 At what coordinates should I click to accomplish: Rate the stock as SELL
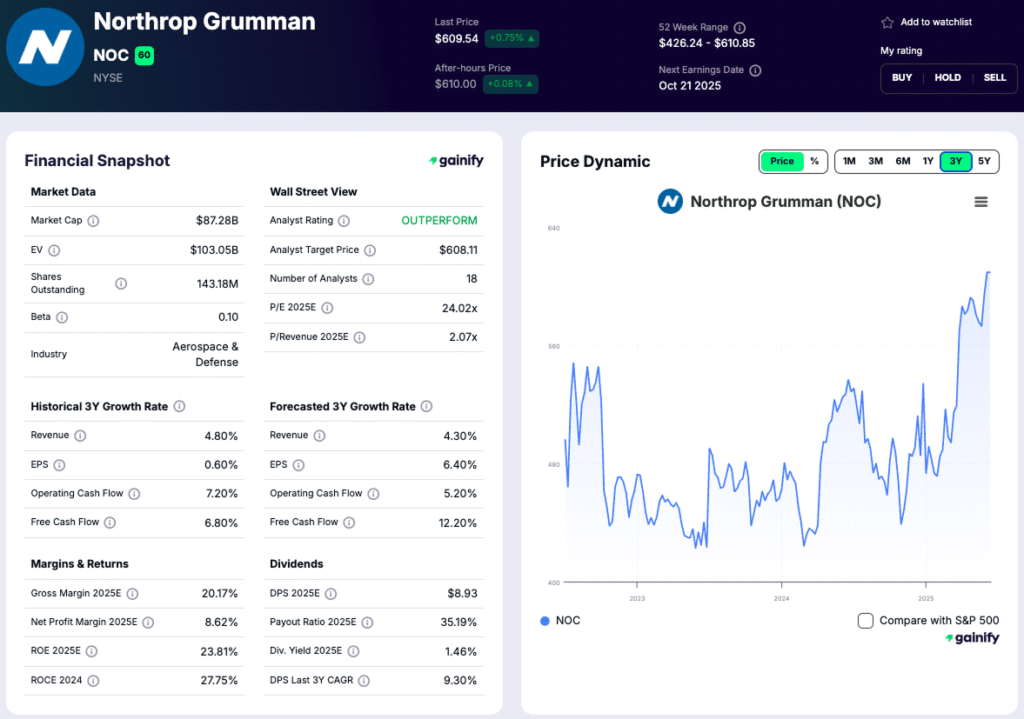click(x=994, y=78)
